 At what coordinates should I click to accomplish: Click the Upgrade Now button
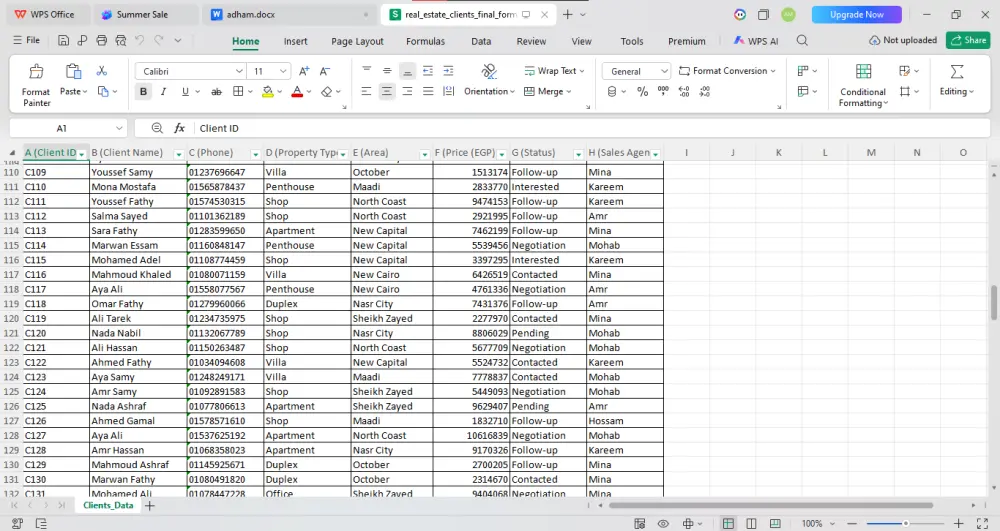click(857, 14)
